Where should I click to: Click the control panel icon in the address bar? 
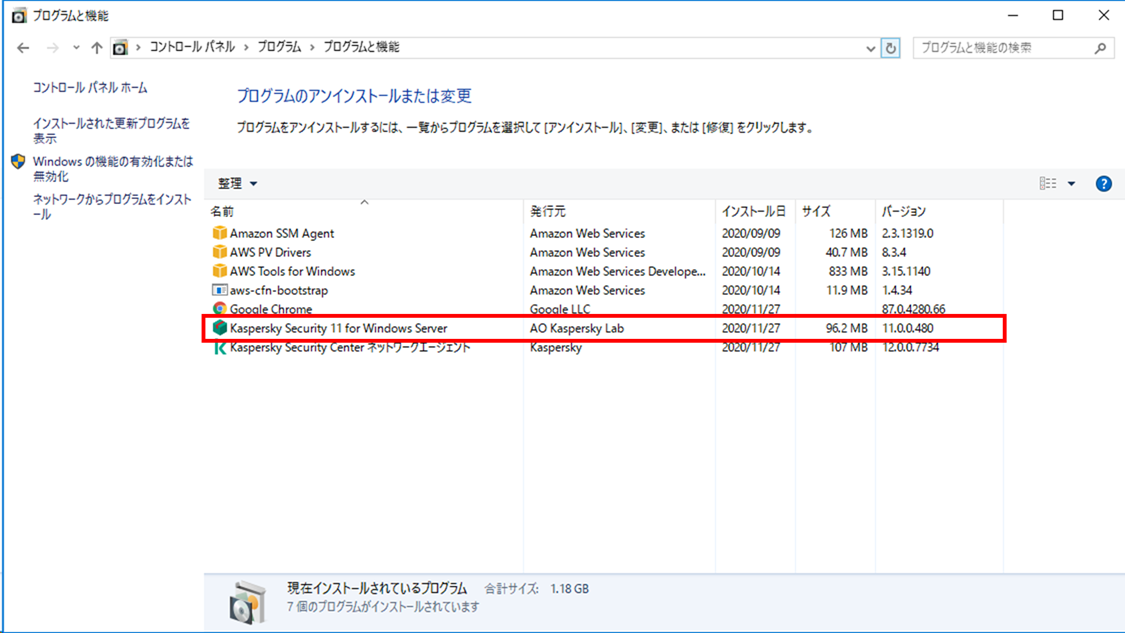[x=120, y=47]
